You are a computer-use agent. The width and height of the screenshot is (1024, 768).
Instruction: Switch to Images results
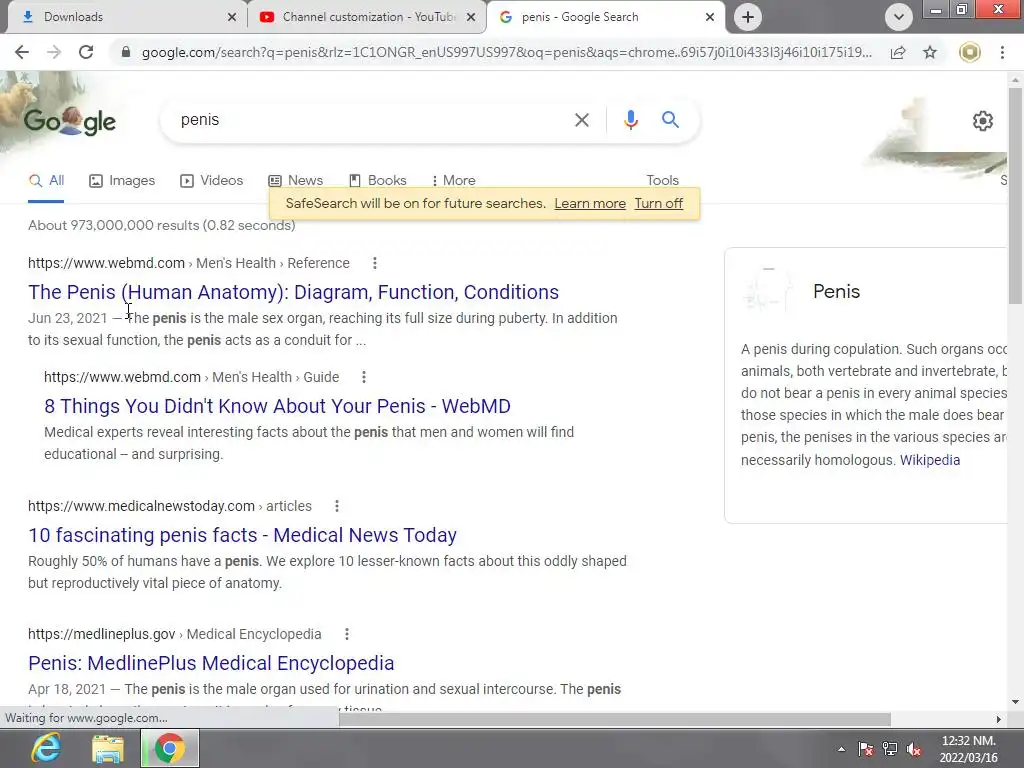tap(122, 181)
